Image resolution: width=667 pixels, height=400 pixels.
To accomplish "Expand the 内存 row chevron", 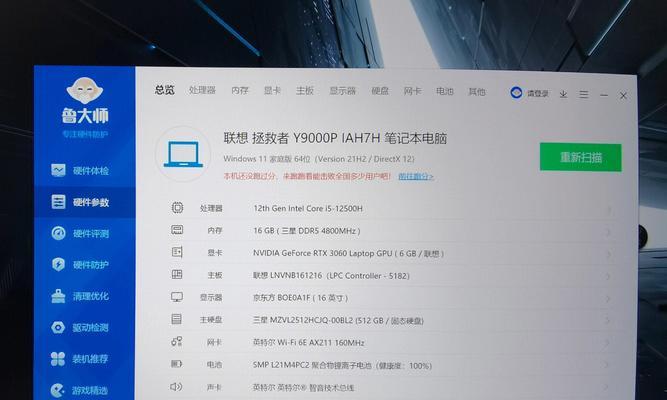I will [608, 232].
